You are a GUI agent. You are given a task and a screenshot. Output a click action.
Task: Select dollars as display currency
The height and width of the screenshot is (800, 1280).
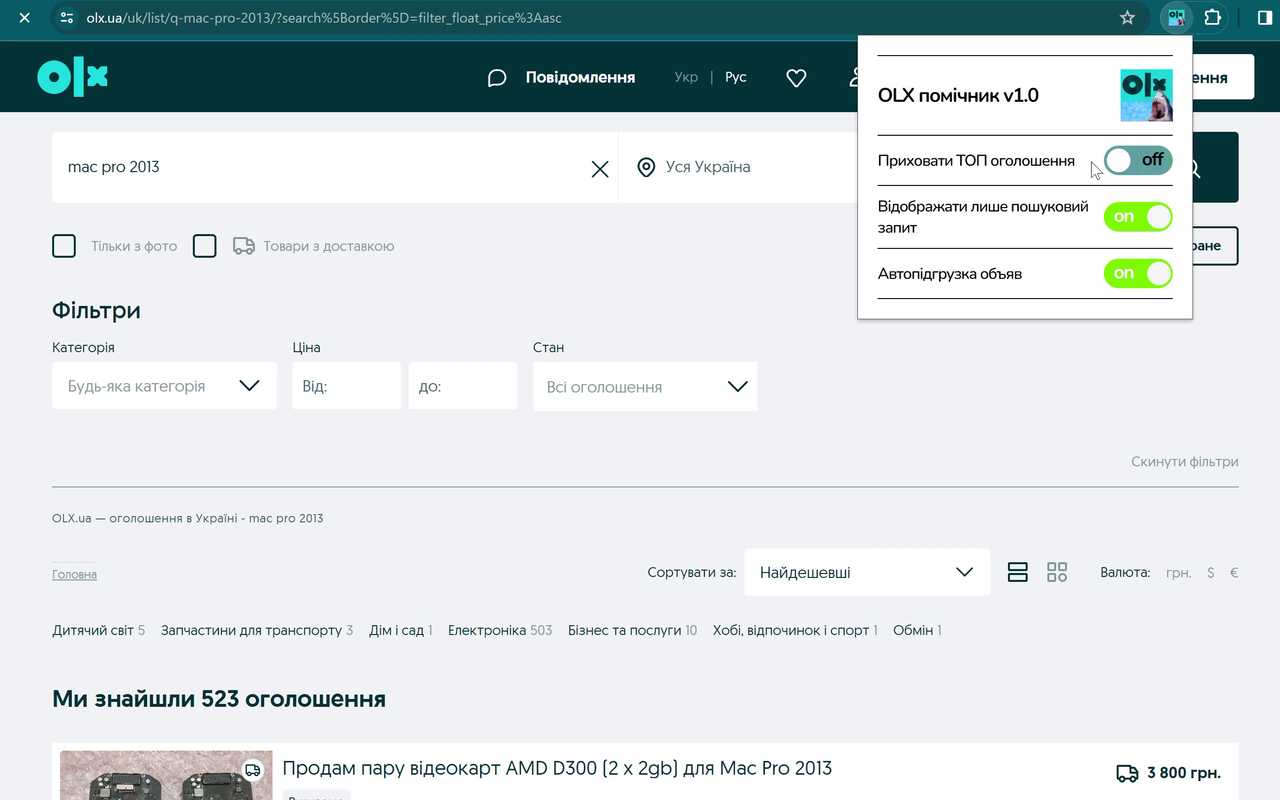[x=1210, y=571]
